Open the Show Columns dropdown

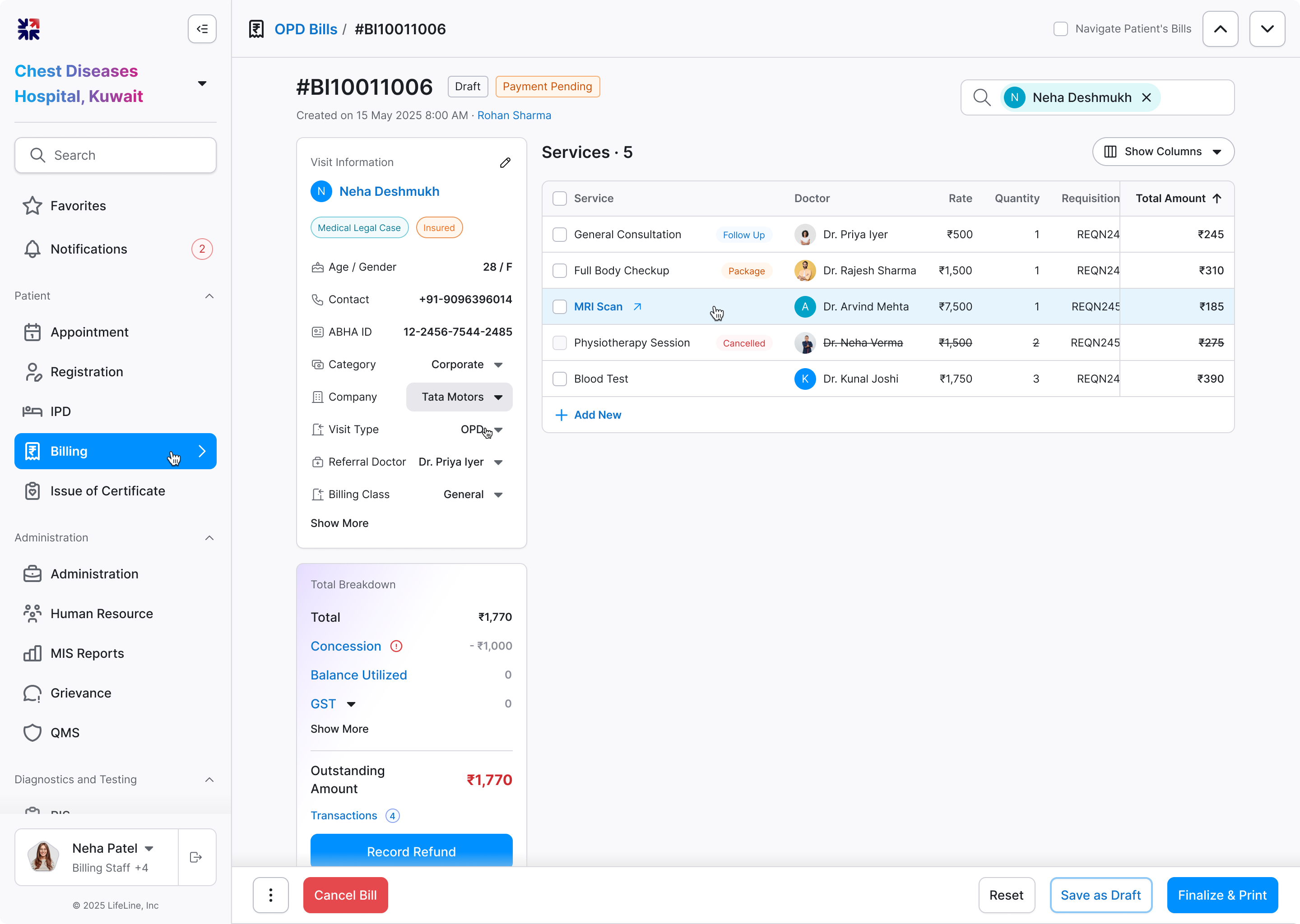click(1163, 152)
